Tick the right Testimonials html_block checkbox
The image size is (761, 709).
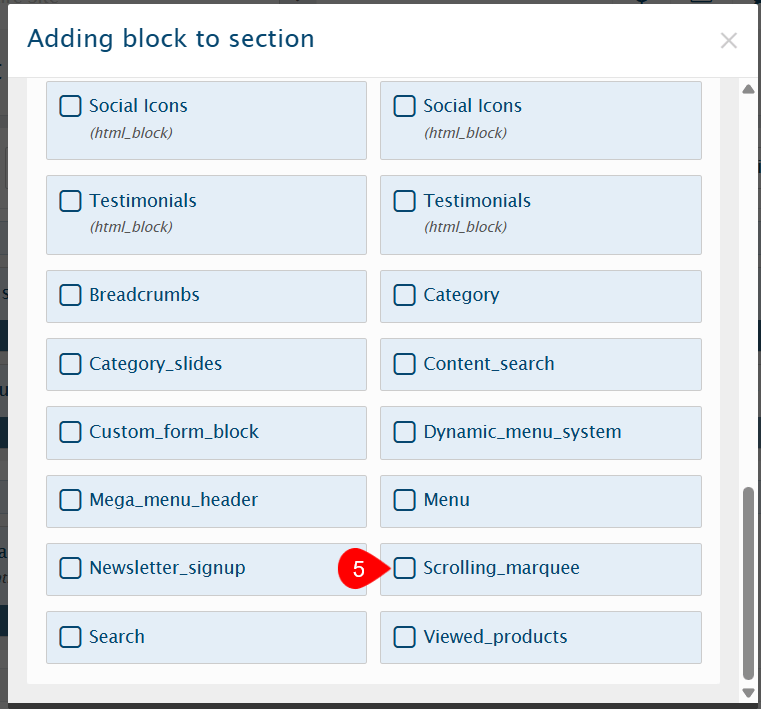click(404, 201)
